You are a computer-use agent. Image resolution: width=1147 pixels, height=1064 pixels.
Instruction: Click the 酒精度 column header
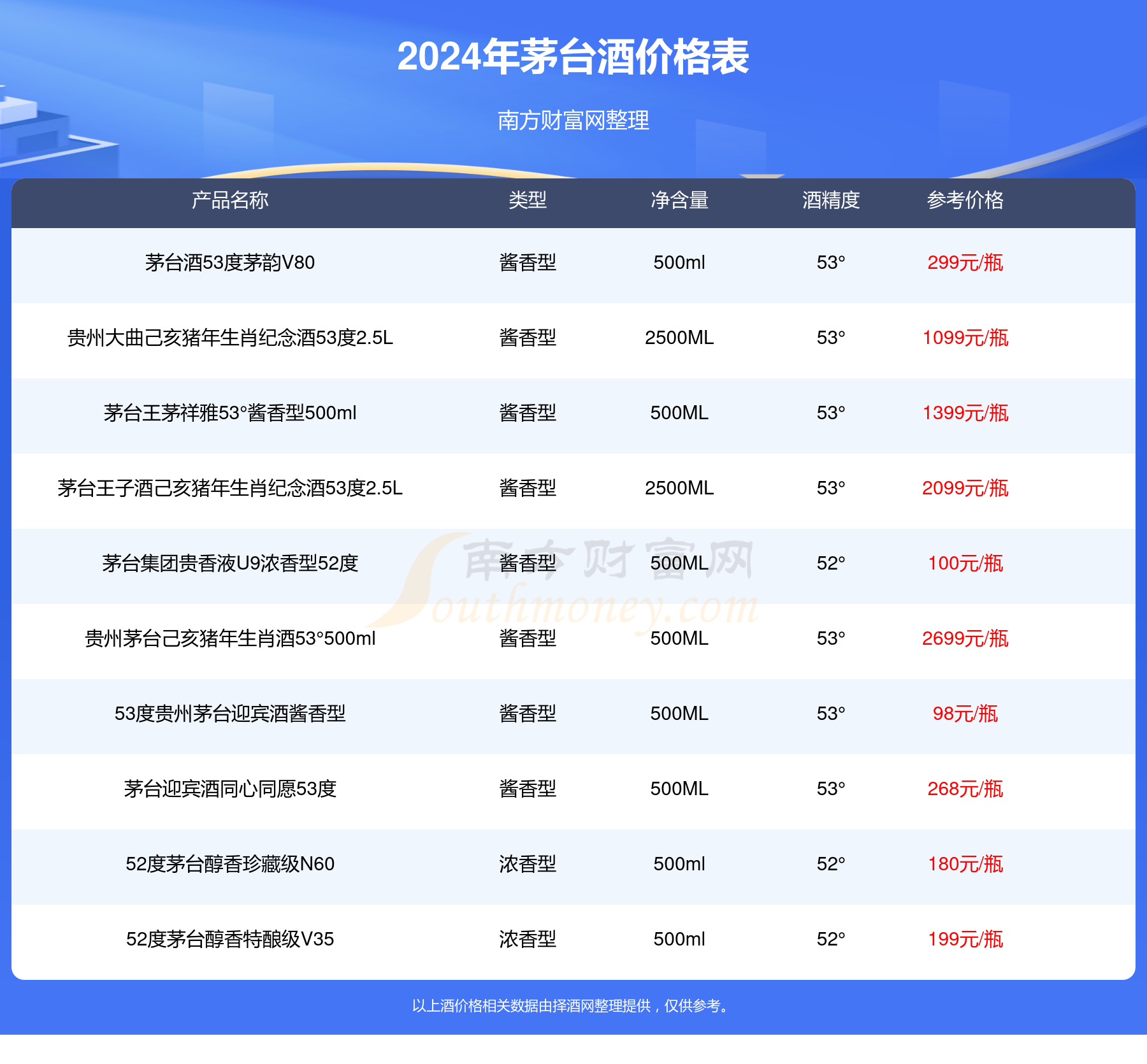click(x=831, y=200)
